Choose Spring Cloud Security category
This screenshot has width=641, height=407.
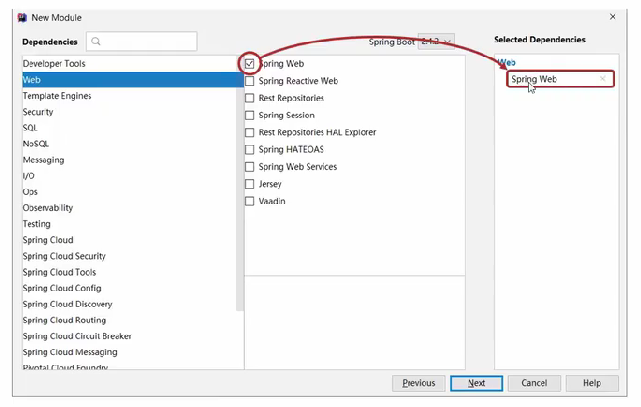[x=131, y=256]
